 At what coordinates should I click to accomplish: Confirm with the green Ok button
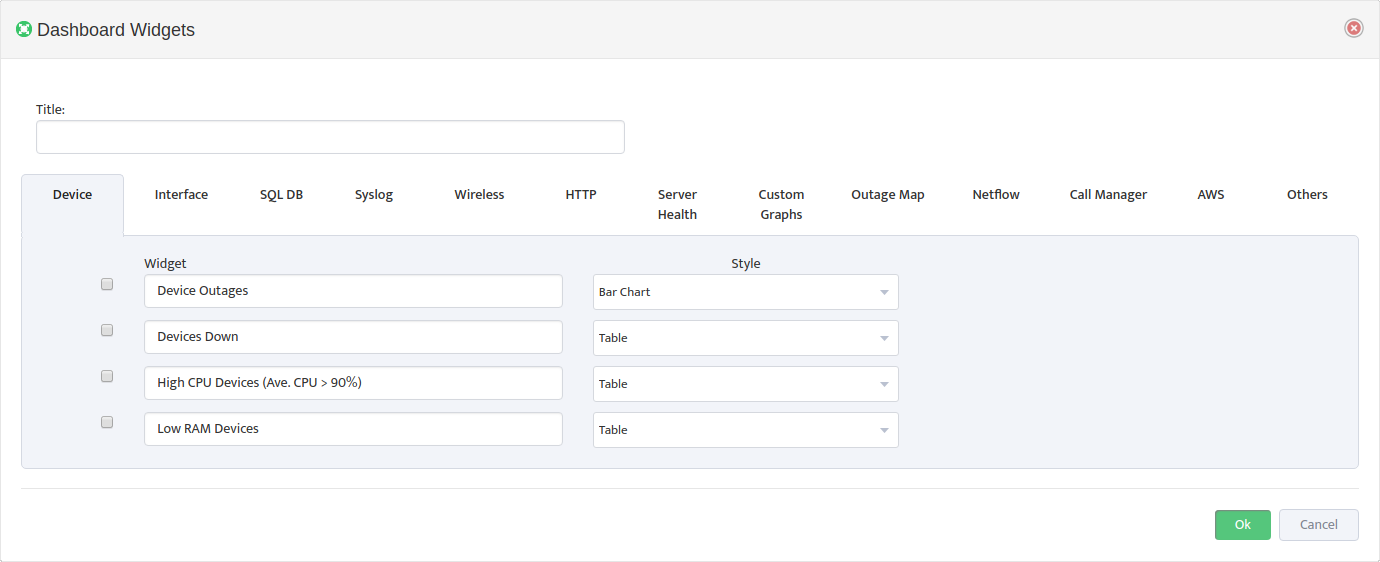tap(1243, 525)
